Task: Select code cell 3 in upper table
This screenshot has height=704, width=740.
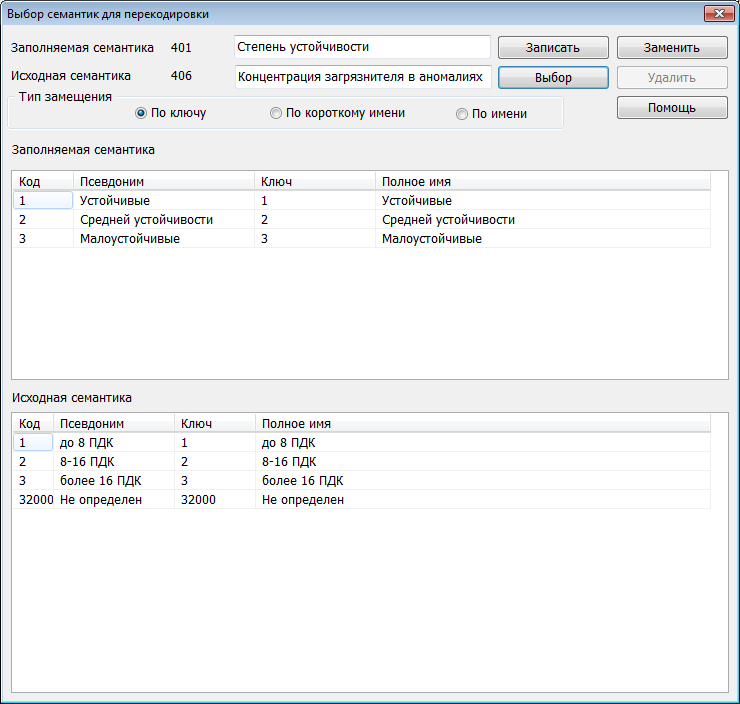Action: coord(43,239)
